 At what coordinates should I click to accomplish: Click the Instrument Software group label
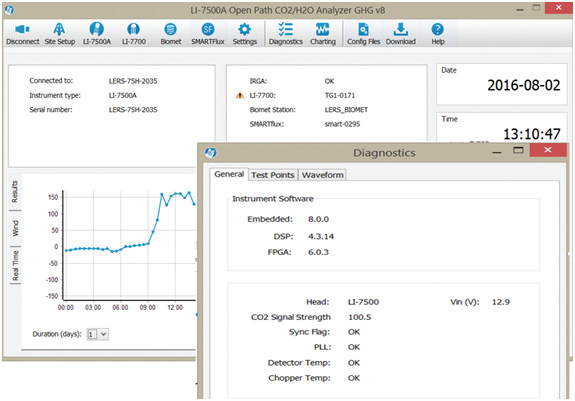click(x=273, y=199)
